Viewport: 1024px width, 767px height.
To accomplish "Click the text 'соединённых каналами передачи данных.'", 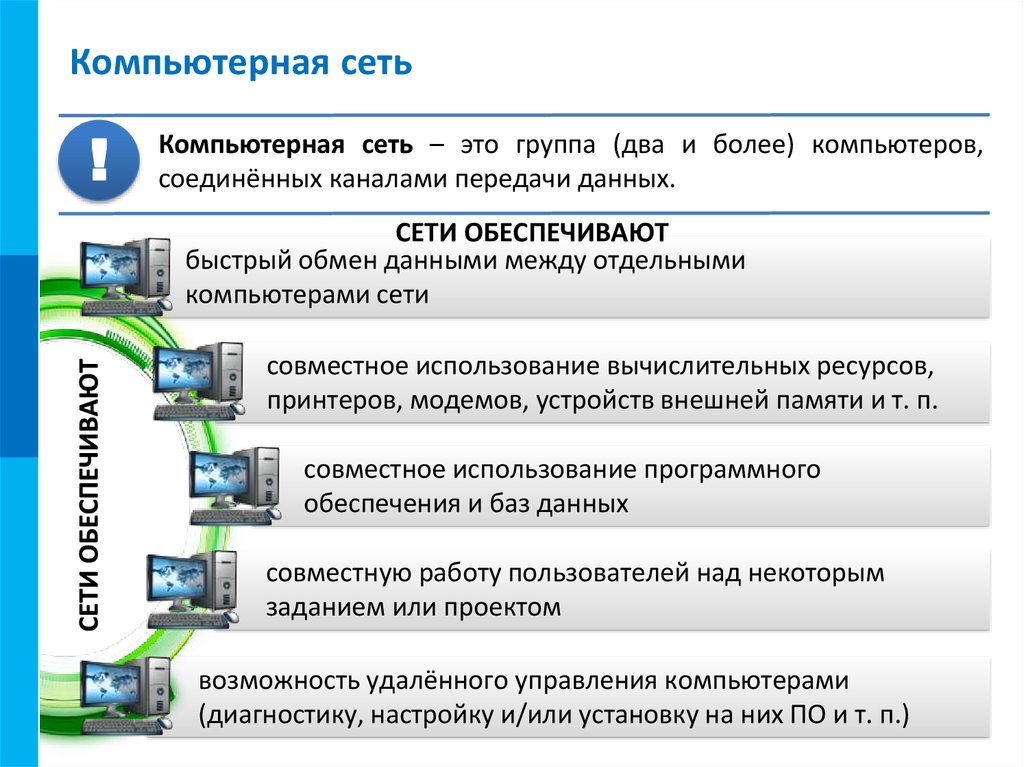I will [417, 179].
